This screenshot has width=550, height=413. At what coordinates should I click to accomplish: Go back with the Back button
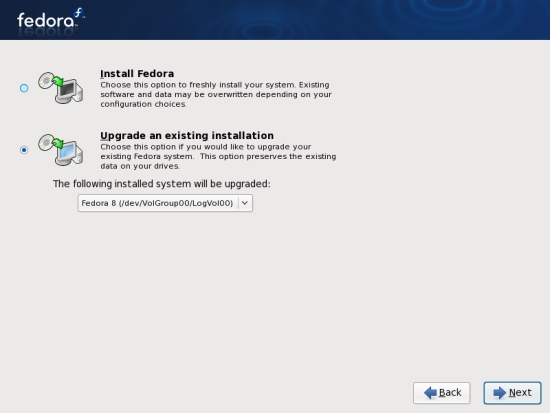click(x=442, y=393)
